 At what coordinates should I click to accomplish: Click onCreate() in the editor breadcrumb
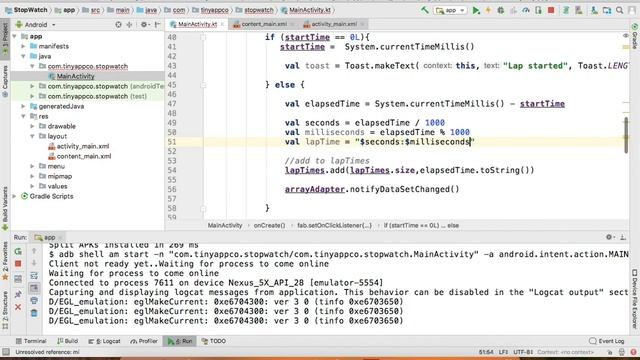[269, 225]
